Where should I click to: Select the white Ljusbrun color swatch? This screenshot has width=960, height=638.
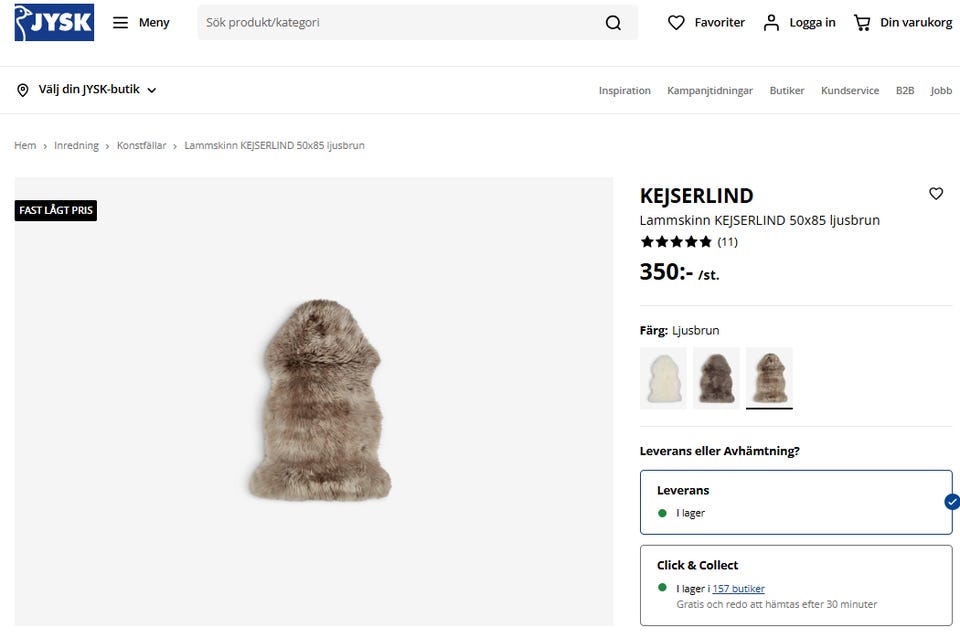[x=662, y=378]
